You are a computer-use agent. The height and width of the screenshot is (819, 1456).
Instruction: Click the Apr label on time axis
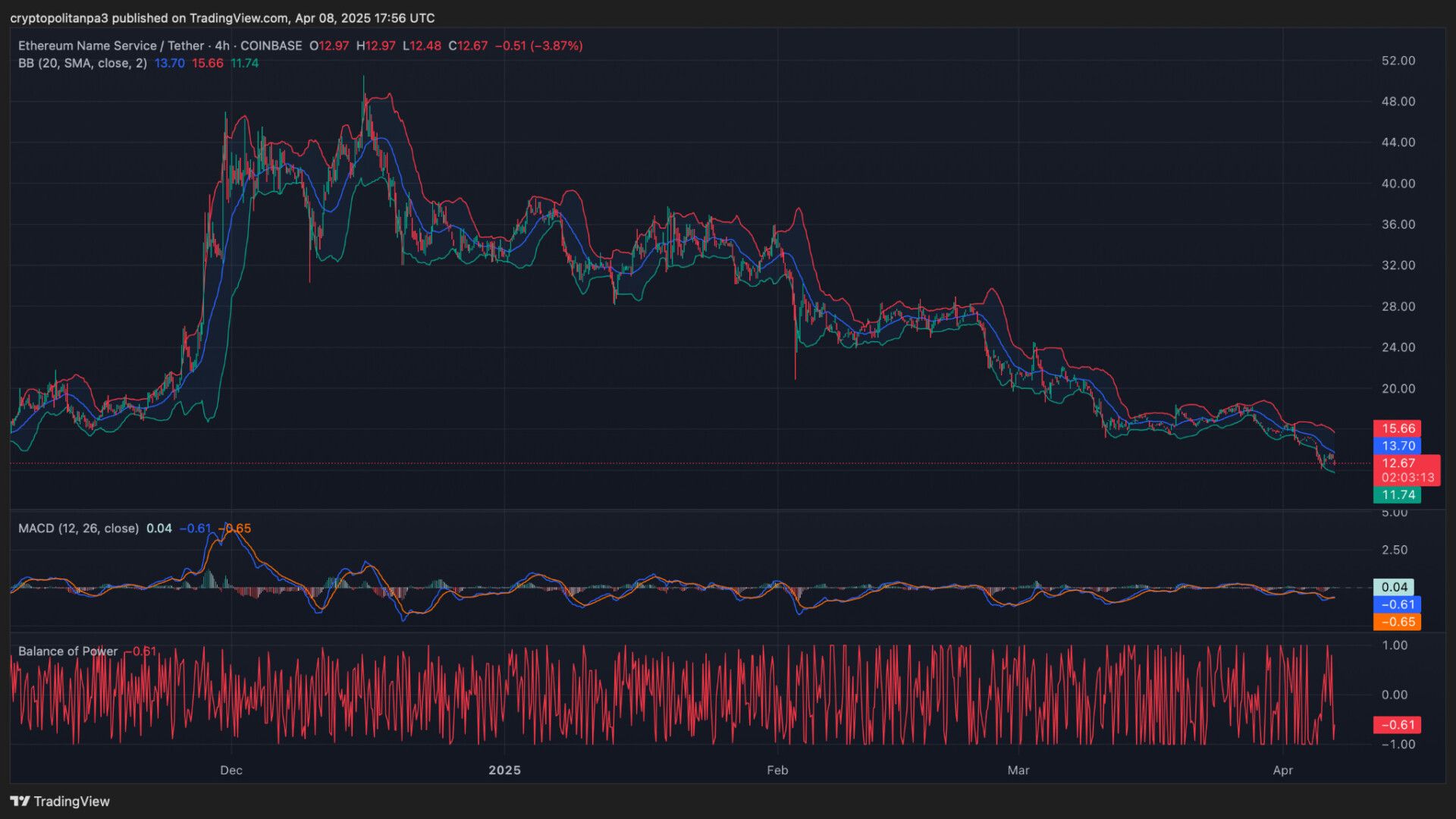click(x=1282, y=770)
